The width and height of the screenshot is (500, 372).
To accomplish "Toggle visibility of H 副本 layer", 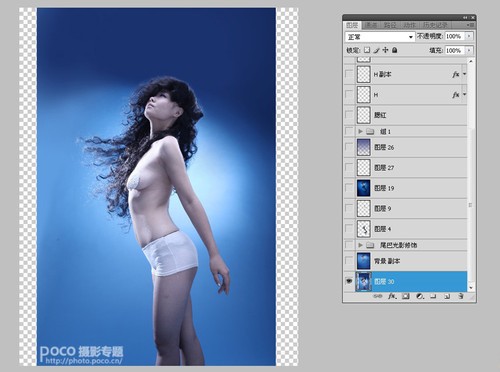I will click(349, 74).
